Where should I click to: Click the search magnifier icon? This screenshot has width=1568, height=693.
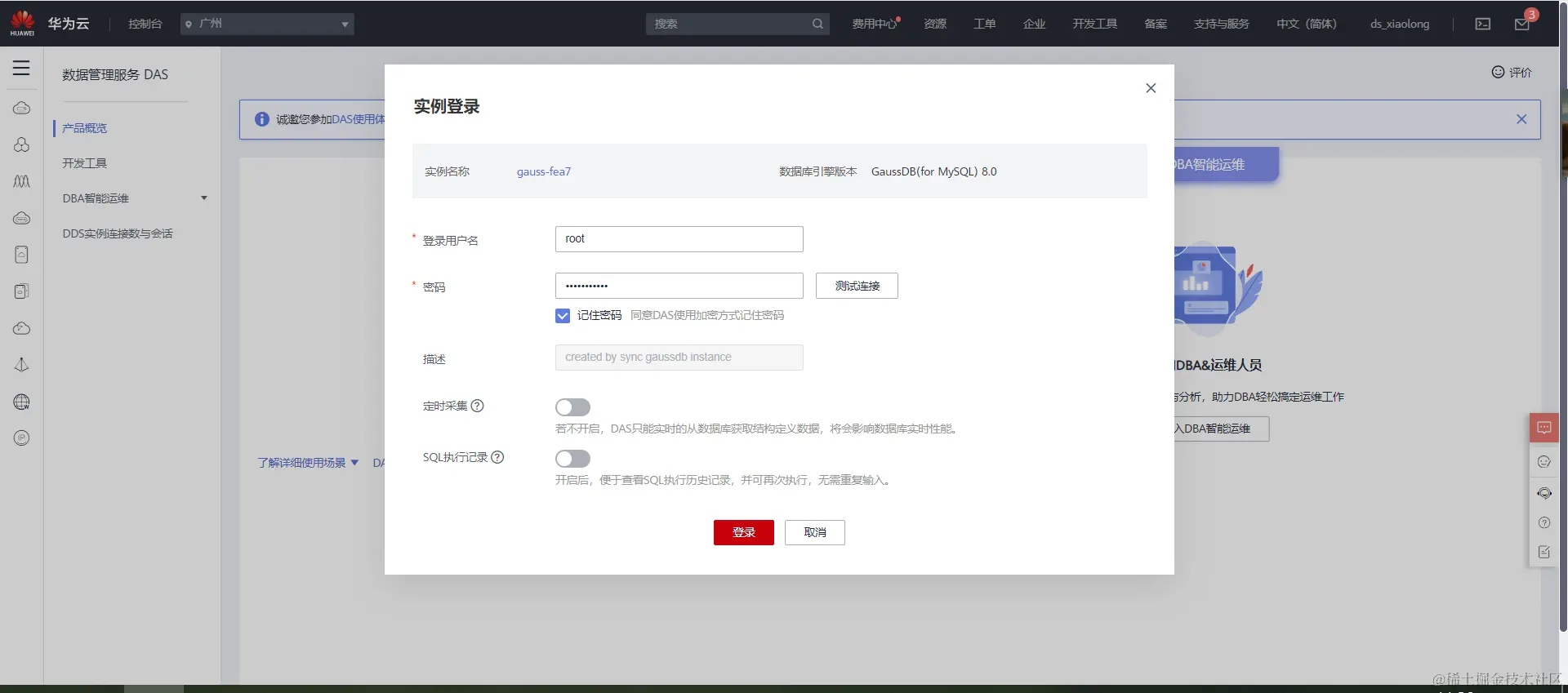point(817,24)
